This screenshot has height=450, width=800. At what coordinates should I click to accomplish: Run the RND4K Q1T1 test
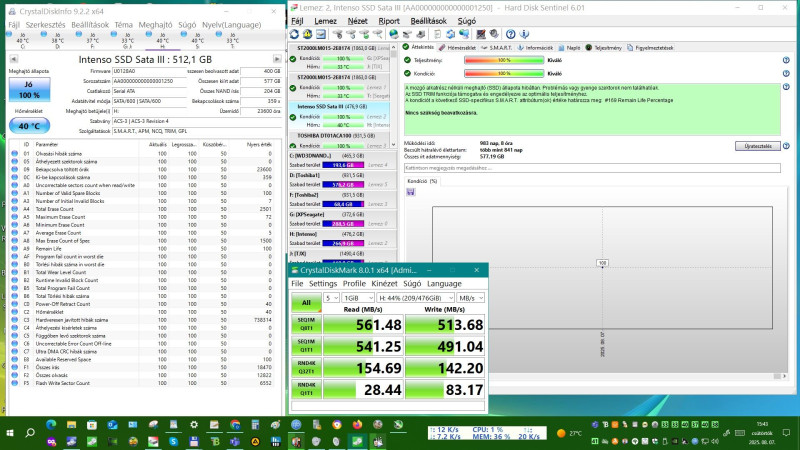pyautogui.click(x=306, y=389)
